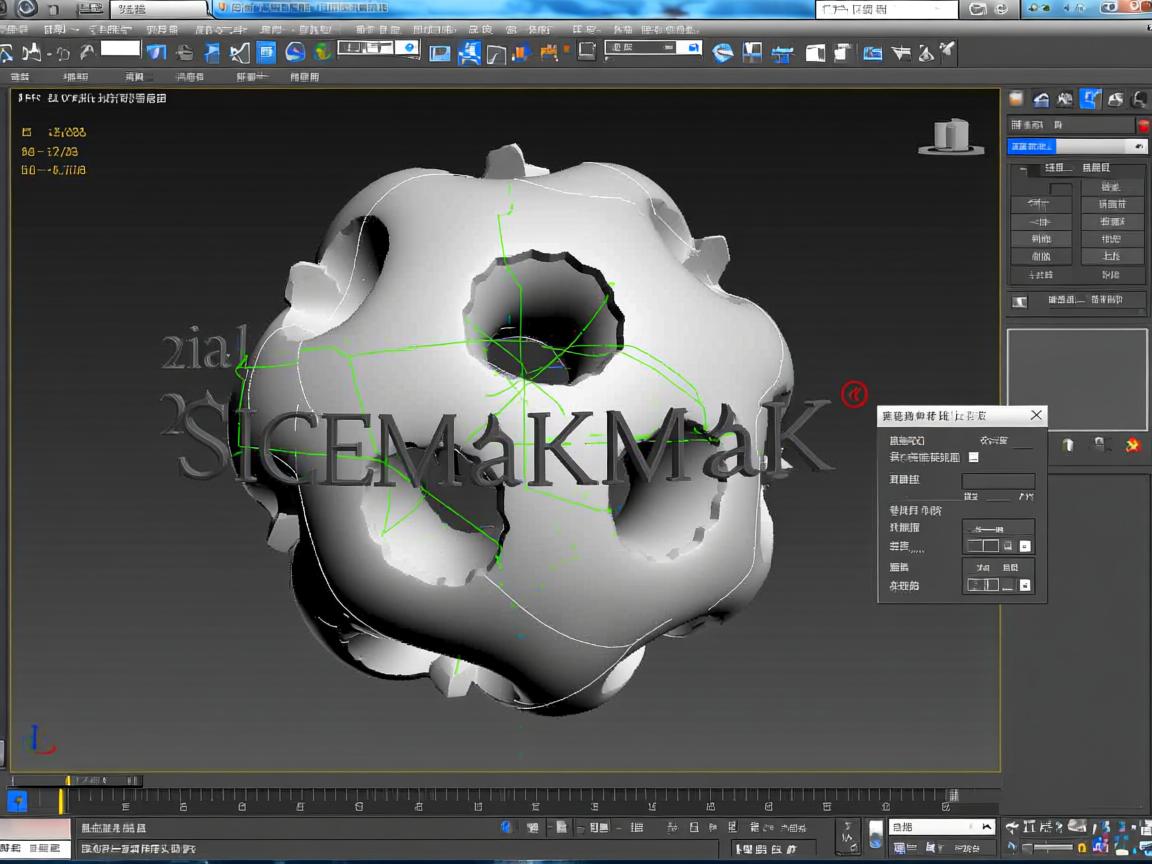Toggle the checkbox in the floating dialog

tap(973, 458)
